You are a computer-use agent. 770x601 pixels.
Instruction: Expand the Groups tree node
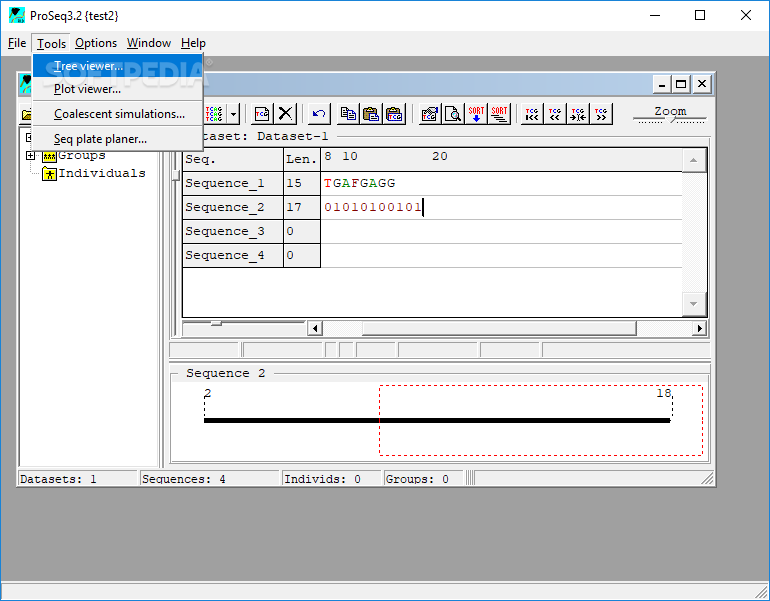point(30,156)
